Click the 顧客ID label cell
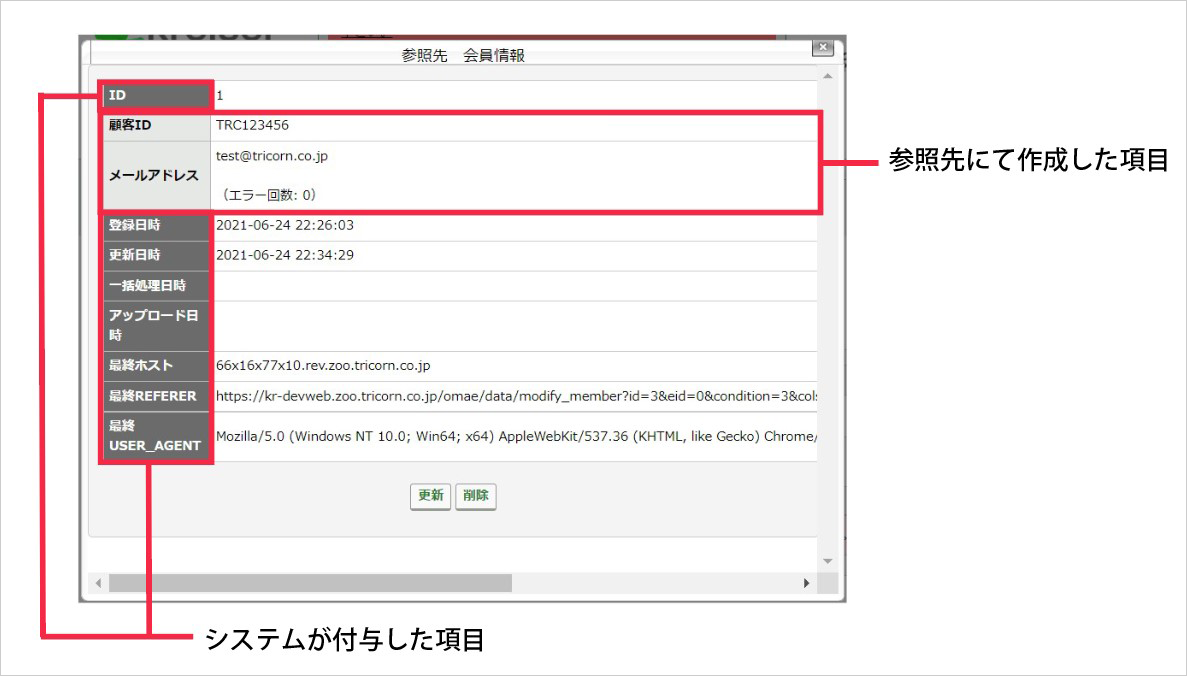This screenshot has height=676, width=1187. (x=157, y=125)
